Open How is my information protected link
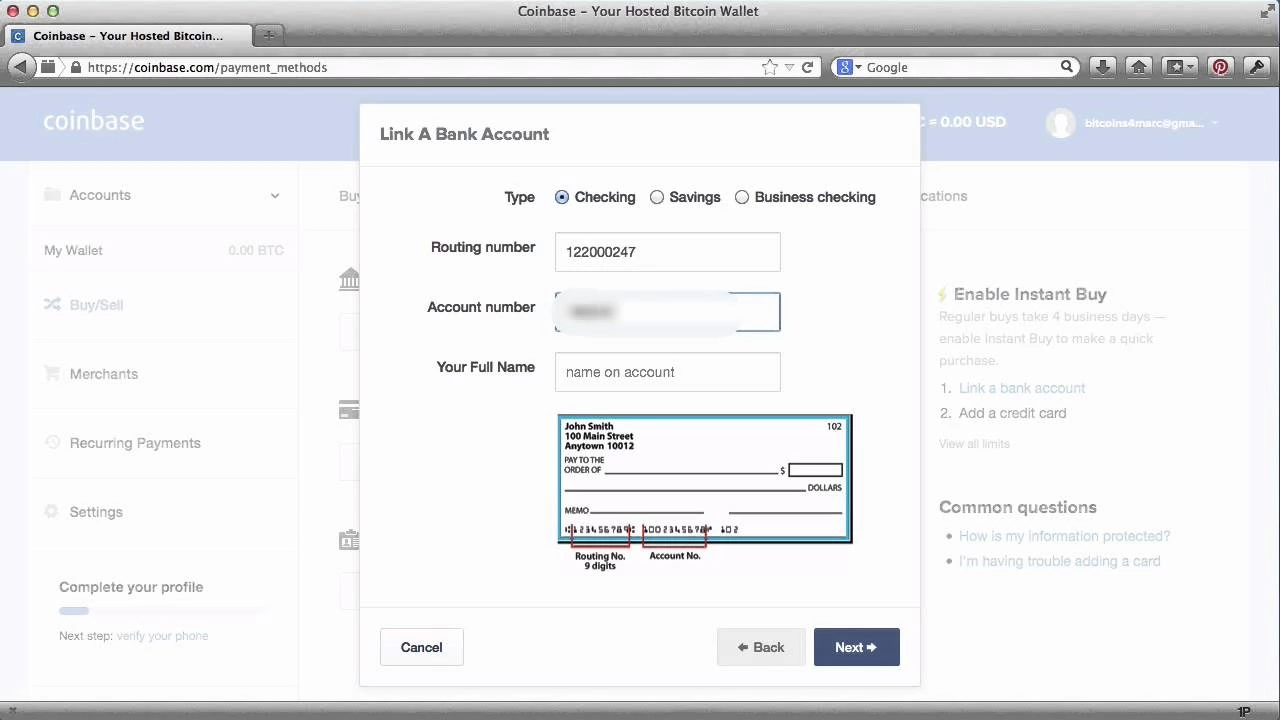Image resolution: width=1280 pixels, height=720 pixels. click(x=1064, y=536)
